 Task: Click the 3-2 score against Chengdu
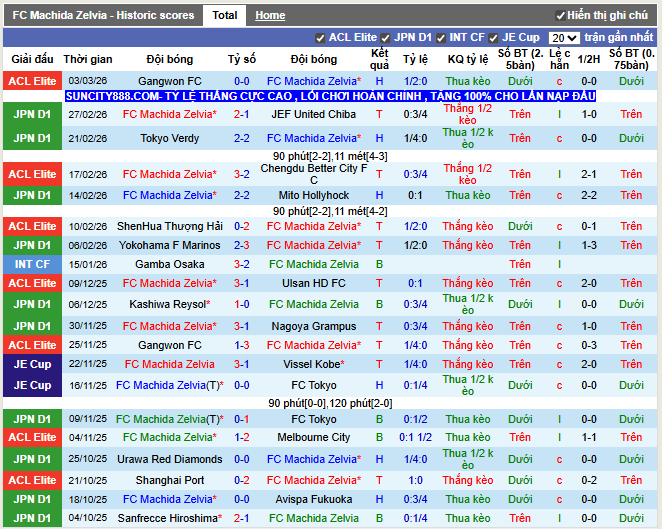[x=242, y=174]
